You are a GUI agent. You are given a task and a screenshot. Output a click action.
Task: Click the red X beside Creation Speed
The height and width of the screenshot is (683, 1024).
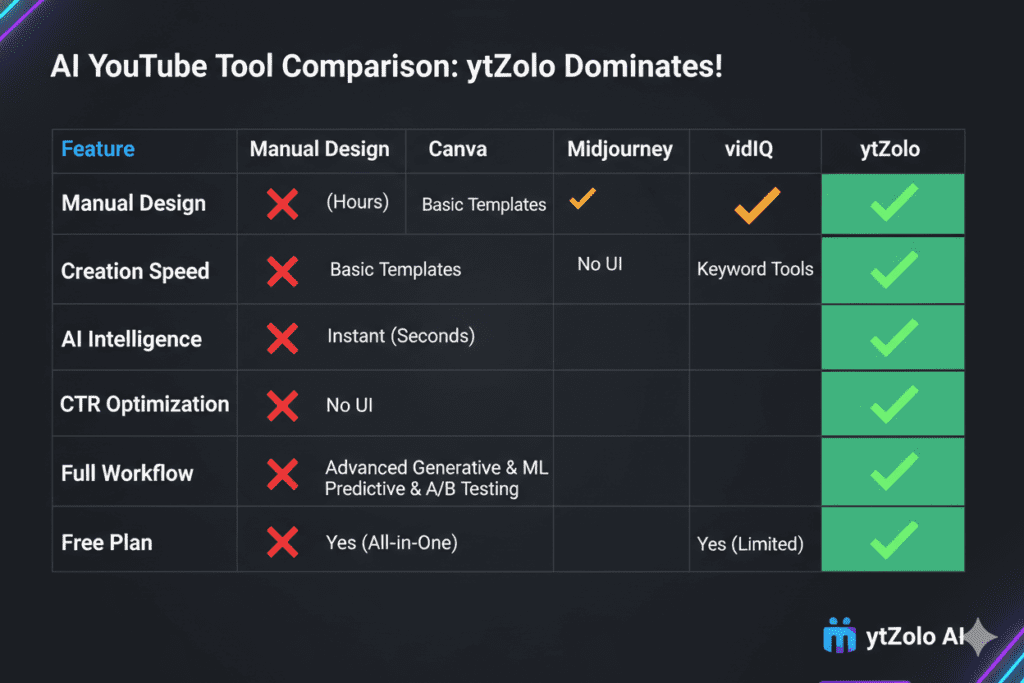click(x=283, y=271)
